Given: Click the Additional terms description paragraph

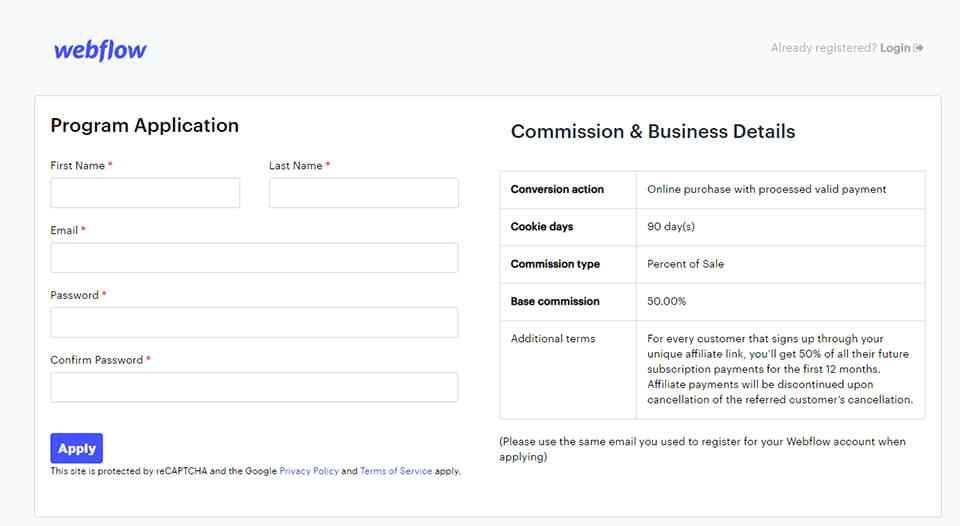Looking at the screenshot, I should pos(779,369).
